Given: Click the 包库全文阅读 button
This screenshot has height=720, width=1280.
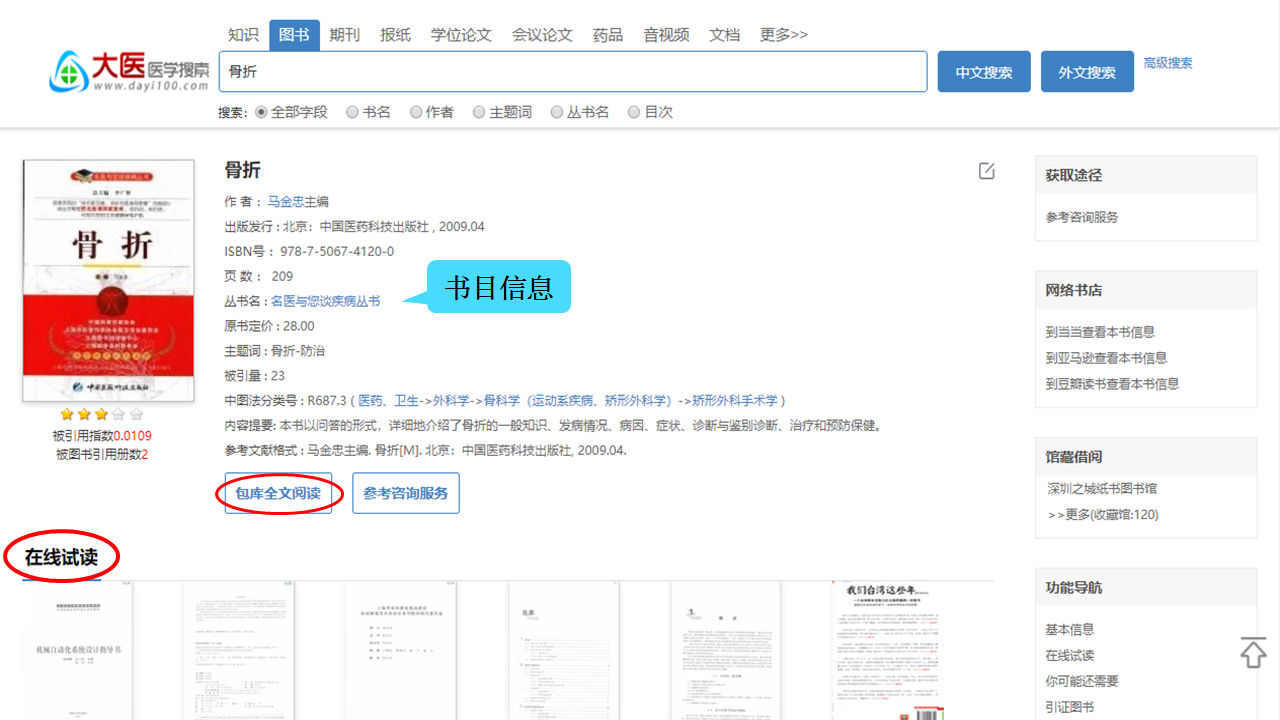Looking at the screenshot, I should [278, 493].
